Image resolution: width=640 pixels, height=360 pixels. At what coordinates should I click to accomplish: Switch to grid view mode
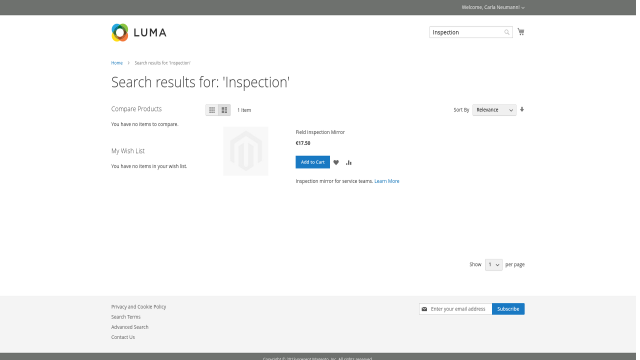(212, 110)
